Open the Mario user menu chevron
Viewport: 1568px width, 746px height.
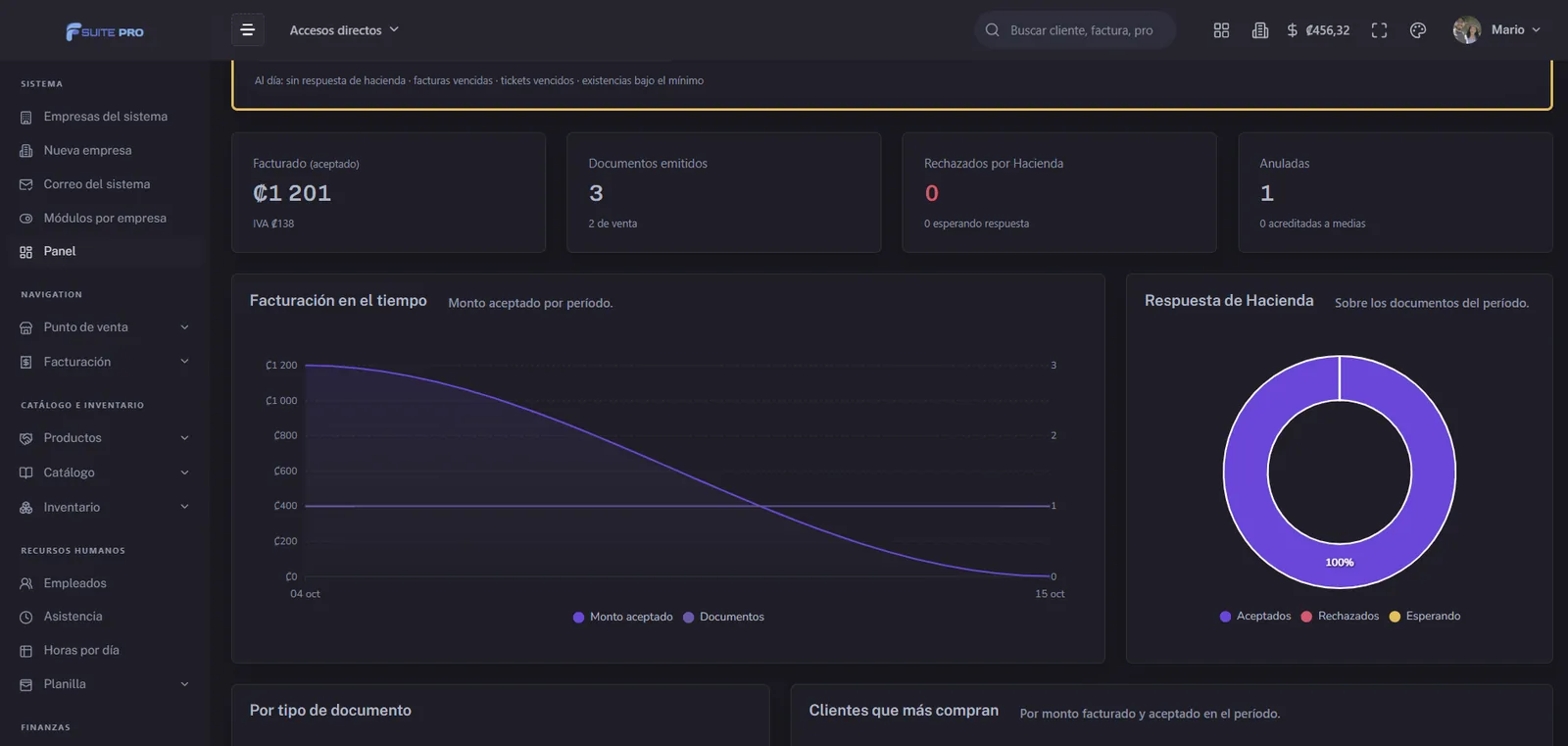pos(1536,30)
